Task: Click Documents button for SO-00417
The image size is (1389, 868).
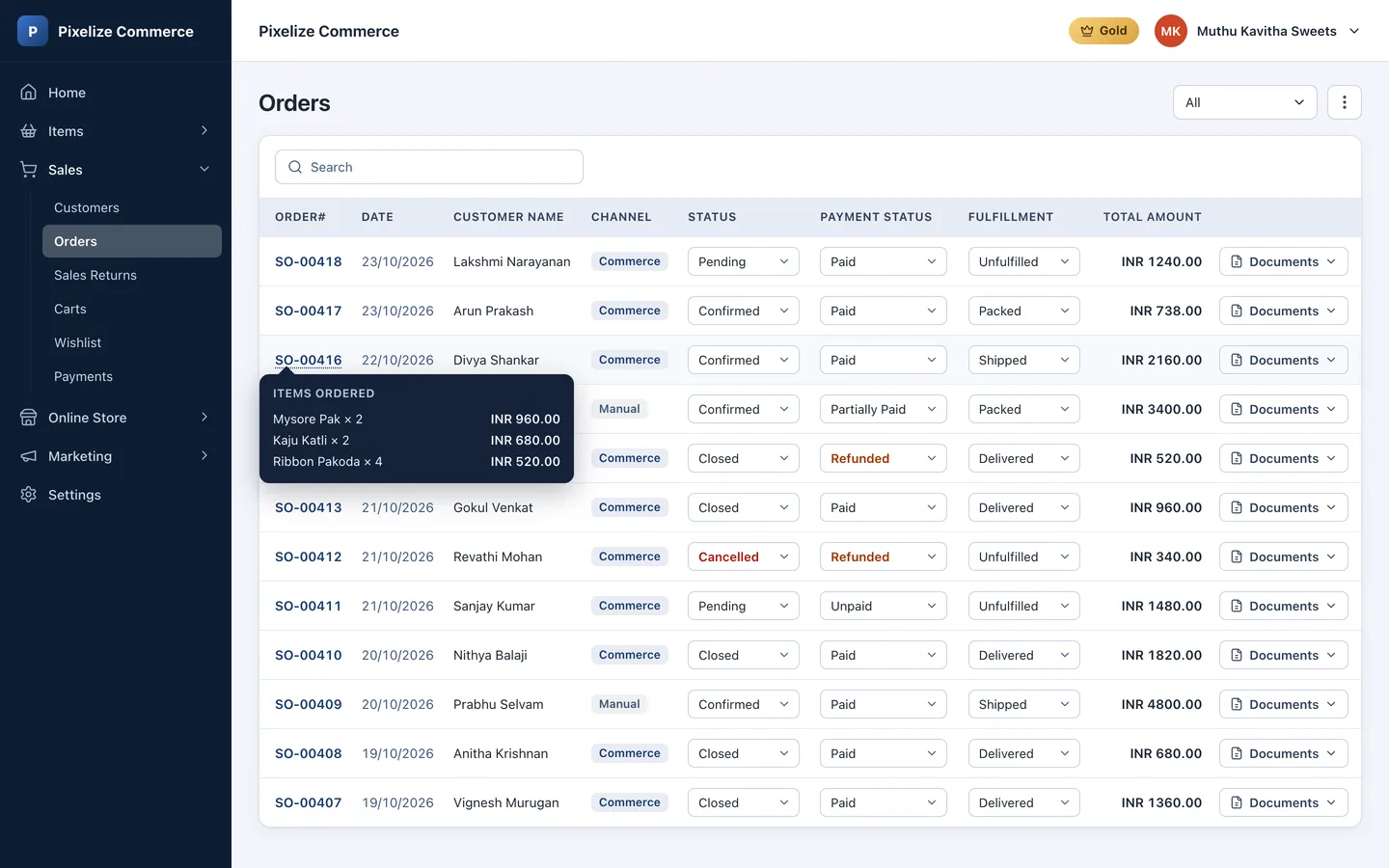Action: (1284, 311)
